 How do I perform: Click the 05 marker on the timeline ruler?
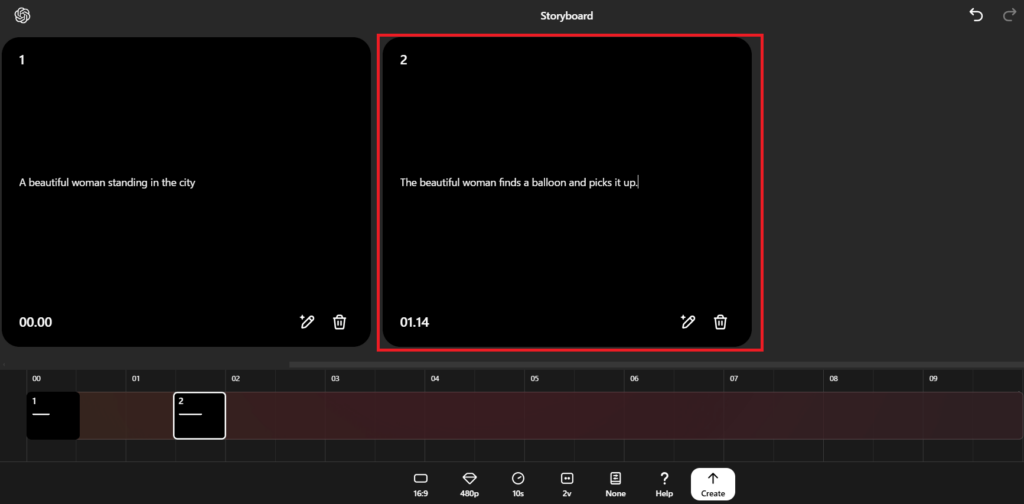point(534,379)
